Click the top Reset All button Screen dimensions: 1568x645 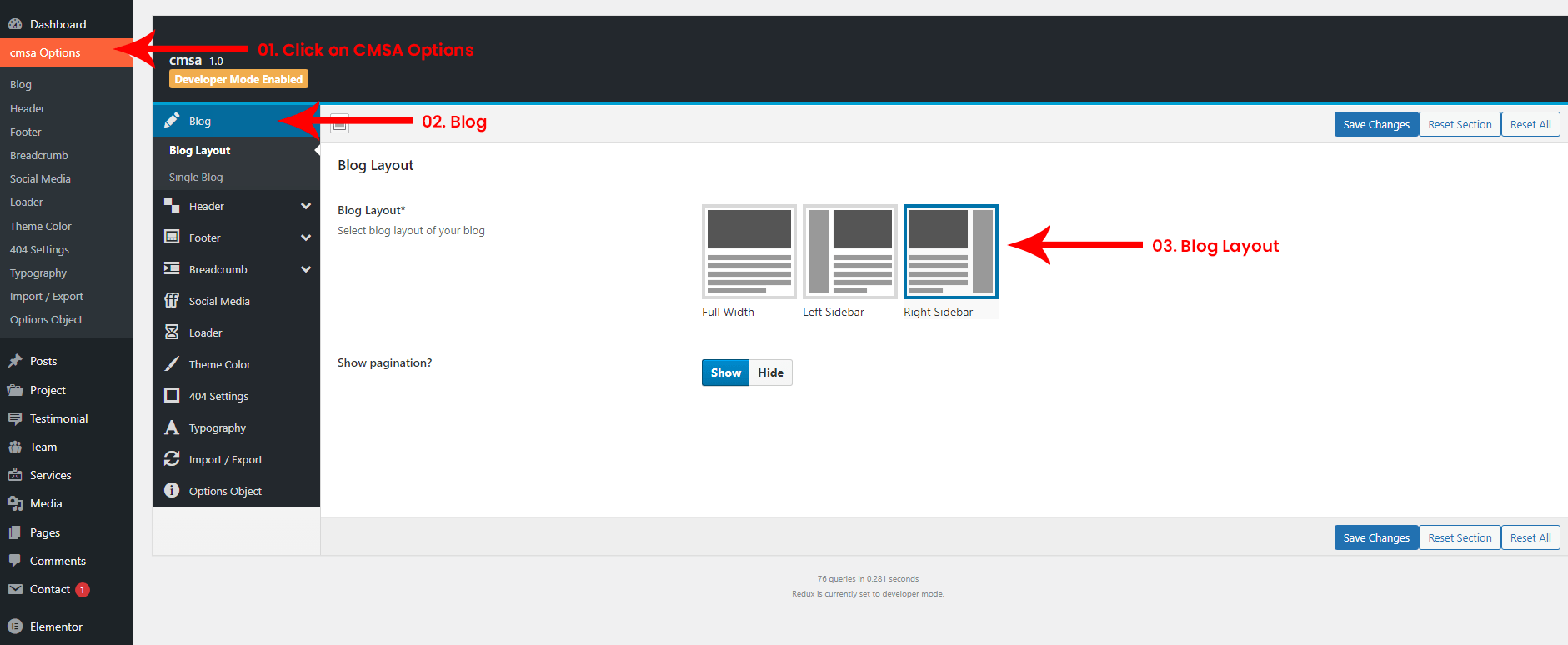[x=1530, y=124]
